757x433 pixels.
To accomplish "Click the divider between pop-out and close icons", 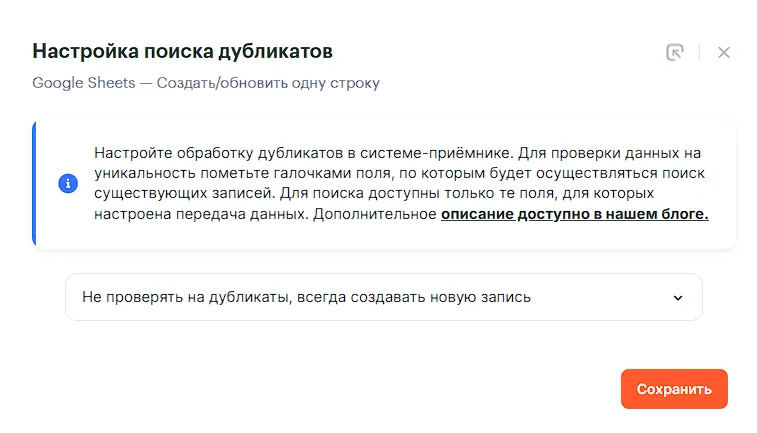I will [699, 52].
